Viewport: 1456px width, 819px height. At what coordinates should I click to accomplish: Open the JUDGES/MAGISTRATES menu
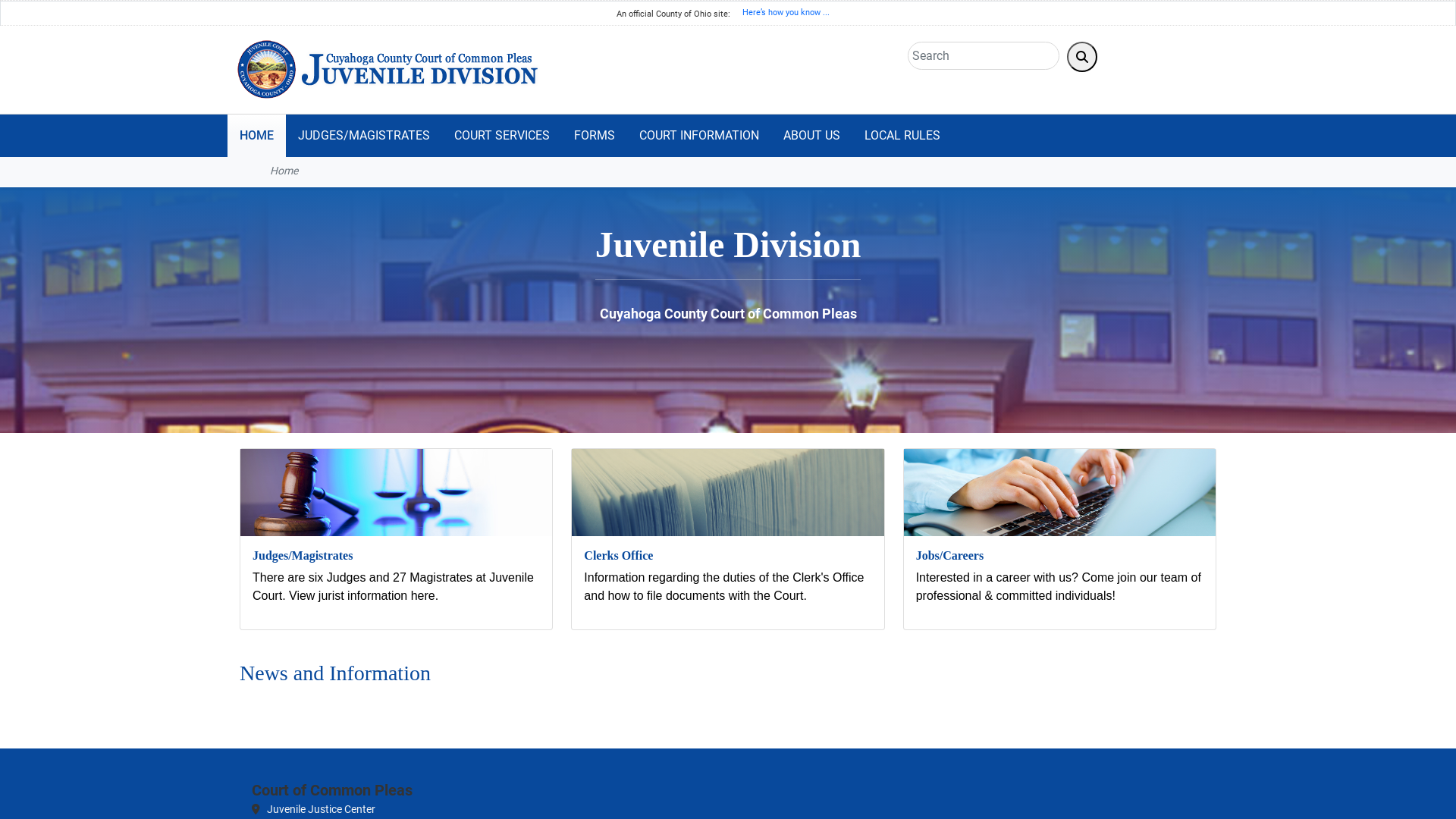363,136
